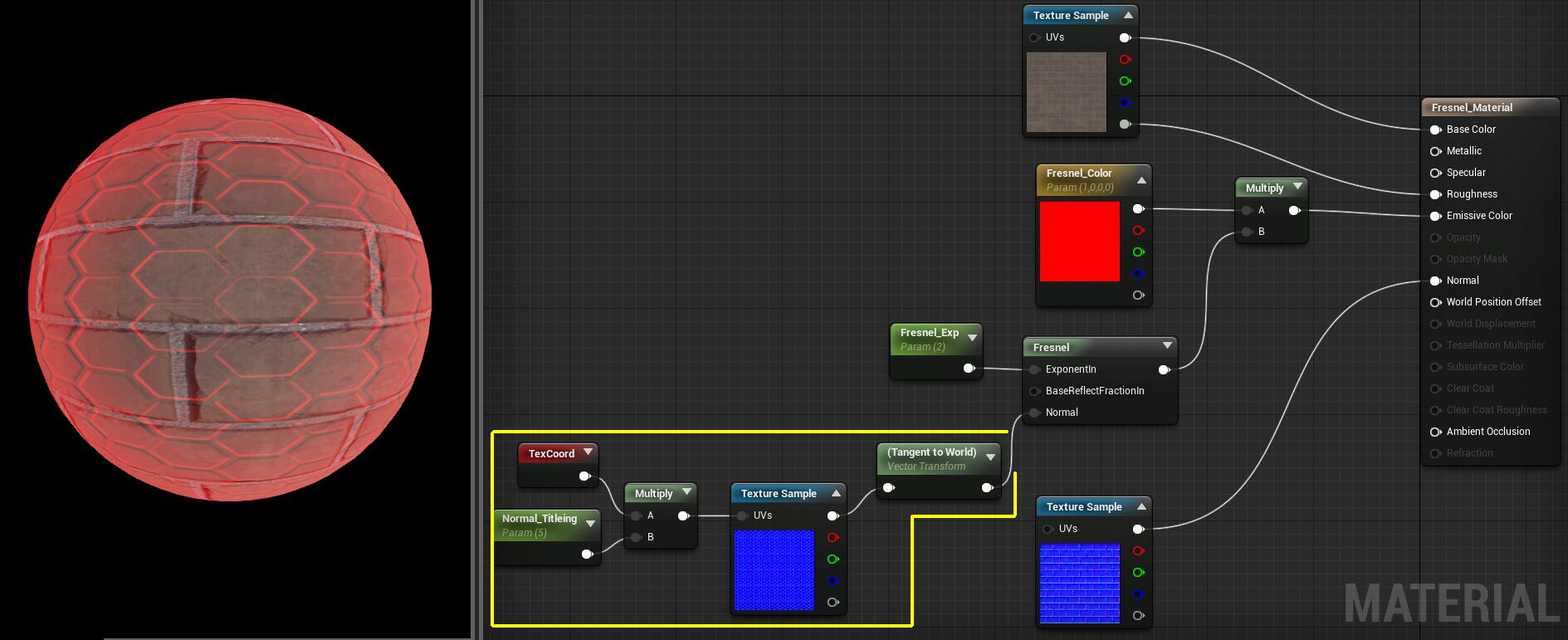Viewport: 1568px width, 640px height.
Task: Select the Fresnel_Color node title
Action: (1078, 173)
